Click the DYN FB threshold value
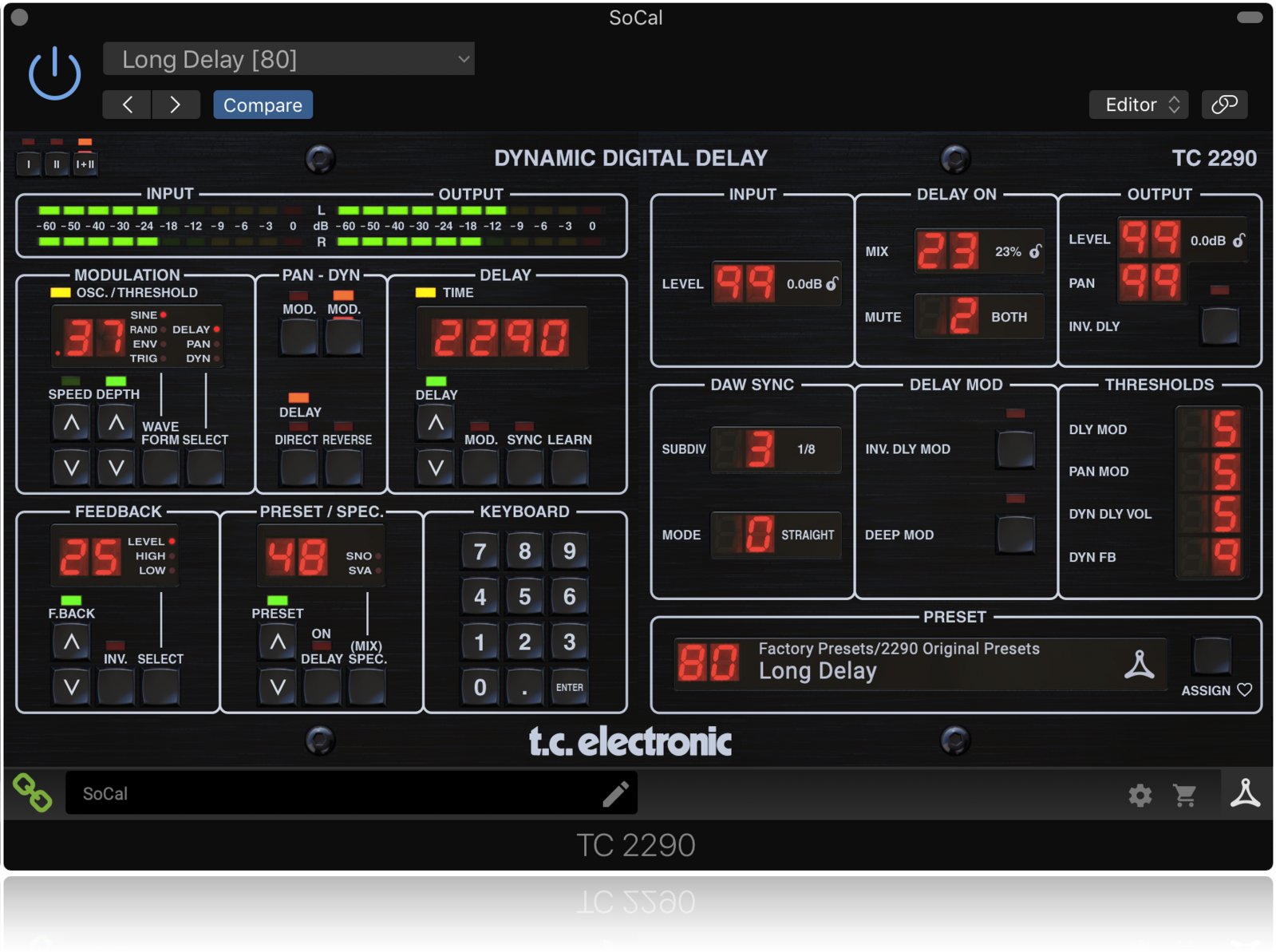This screenshot has width=1276, height=952. [x=1210, y=557]
